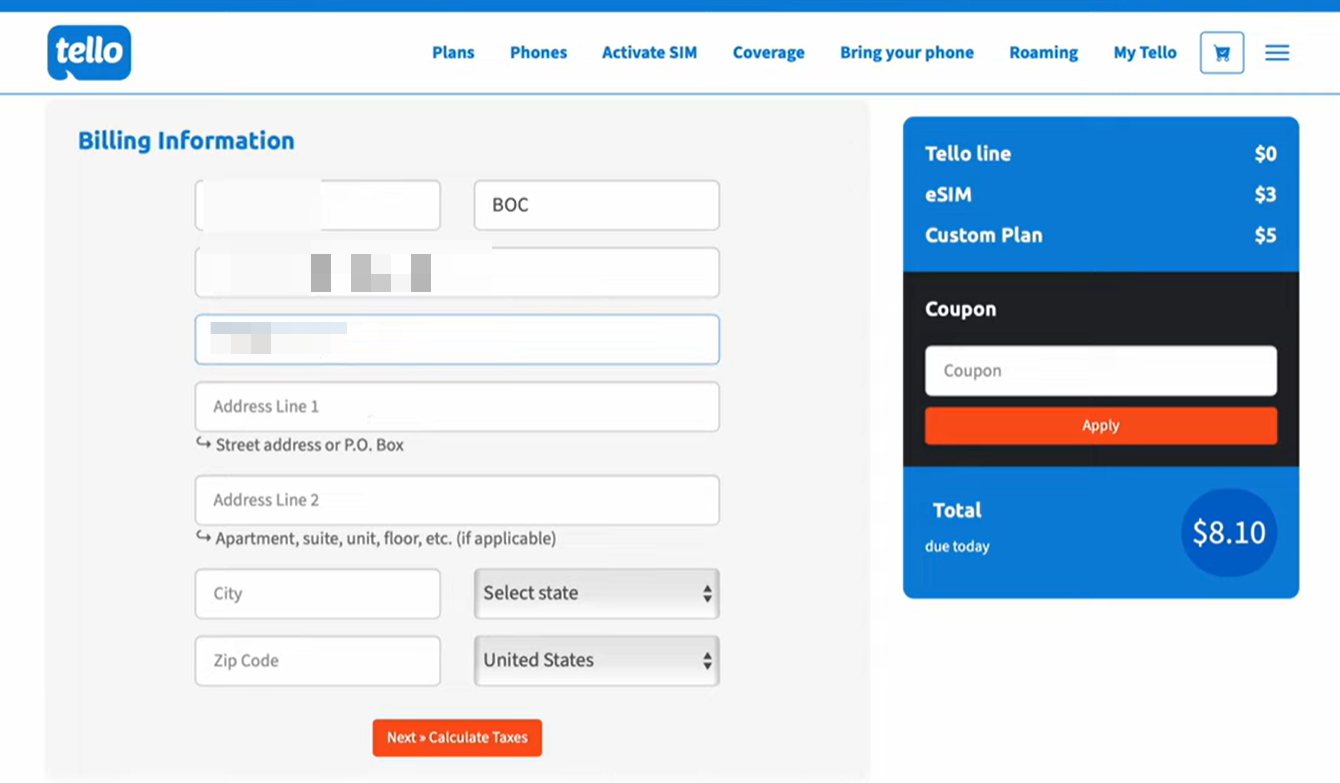
Task: Click the Tello logo
Action: [x=89, y=52]
